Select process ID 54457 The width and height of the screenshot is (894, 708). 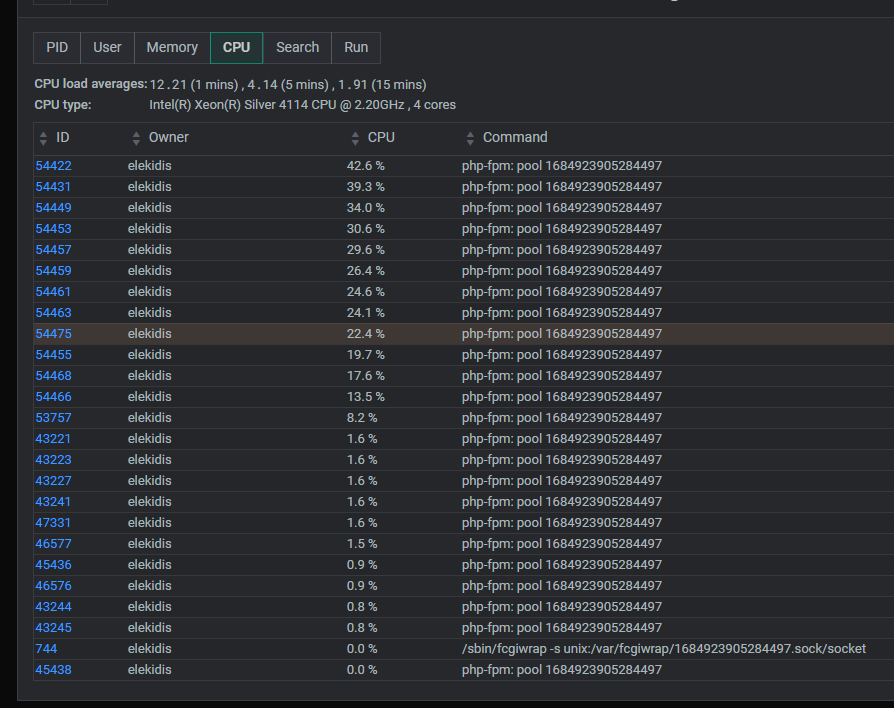point(54,250)
